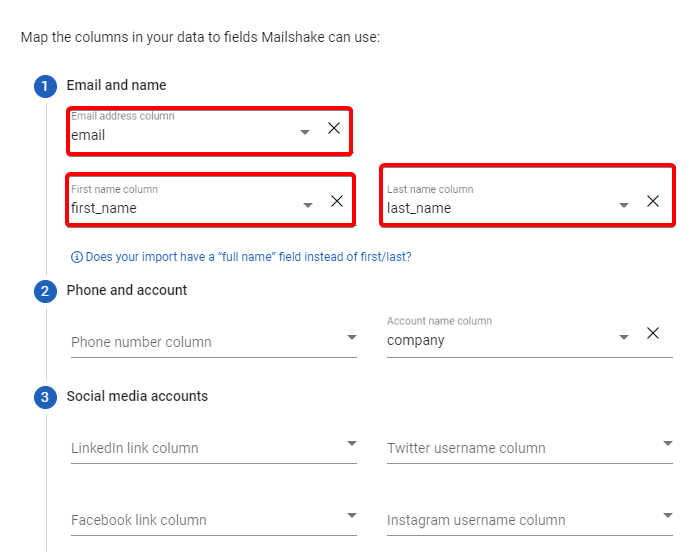Screen dimensions: 697x552
Task: Select the 'email' value in Email address column
Action: (x=88, y=135)
